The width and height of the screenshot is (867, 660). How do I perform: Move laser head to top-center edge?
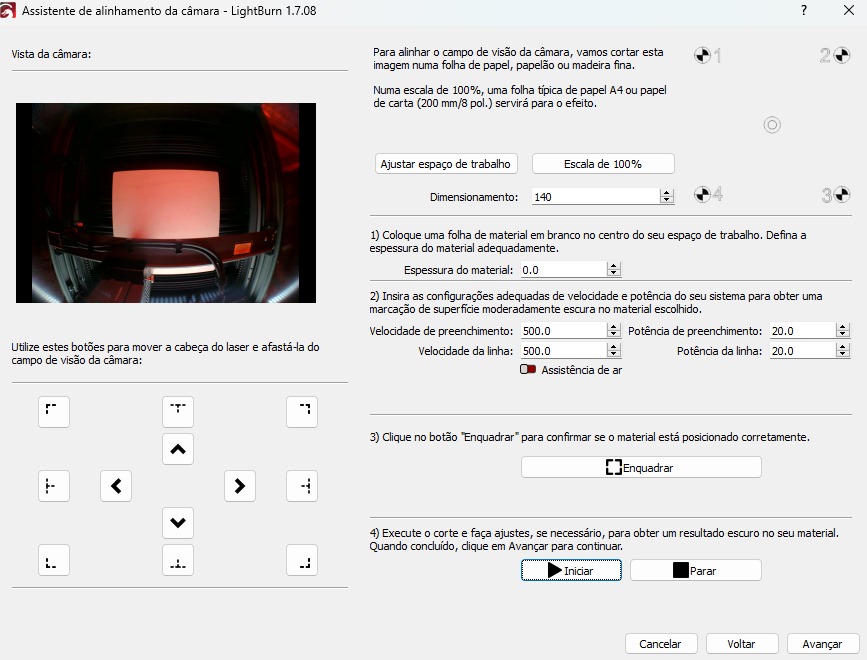[x=177, y=412]
